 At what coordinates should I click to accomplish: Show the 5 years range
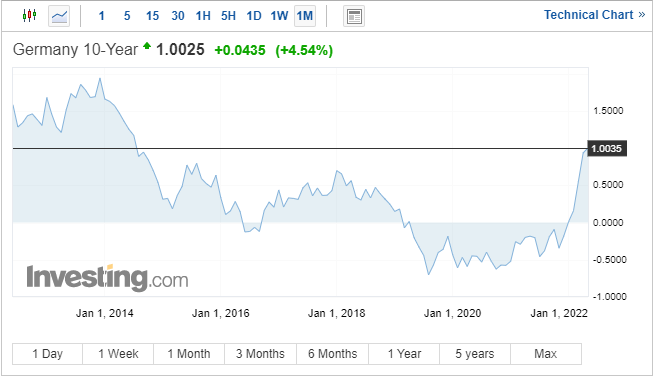[x=475, y=354]
